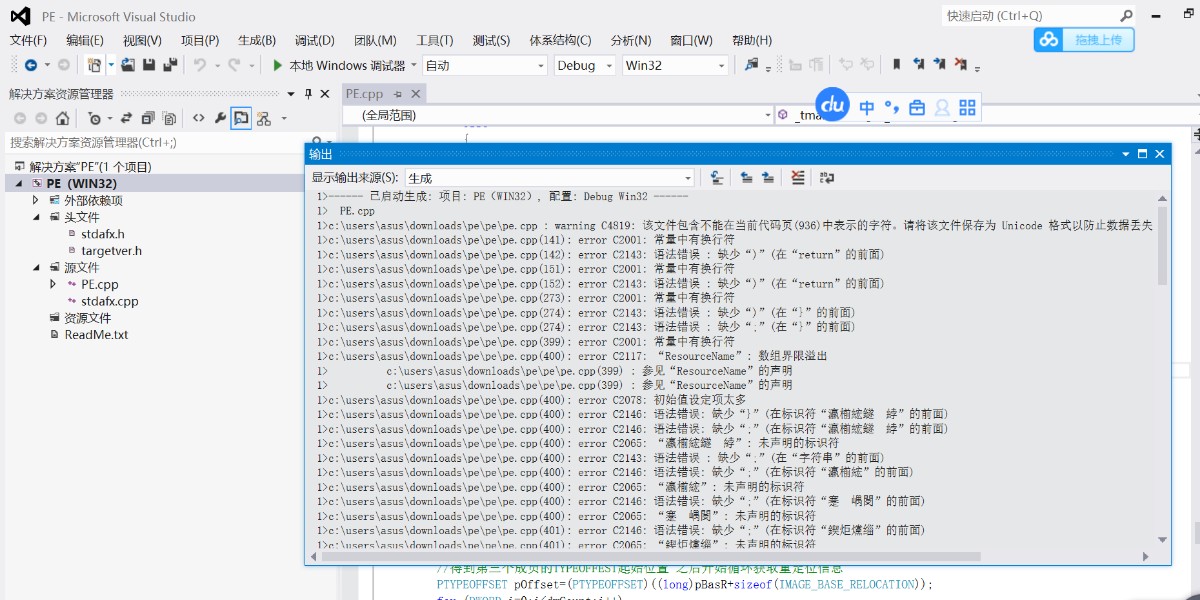Click the IME user account icon
This screenshot has width=1200, height=600.
(x=942, y=107)
